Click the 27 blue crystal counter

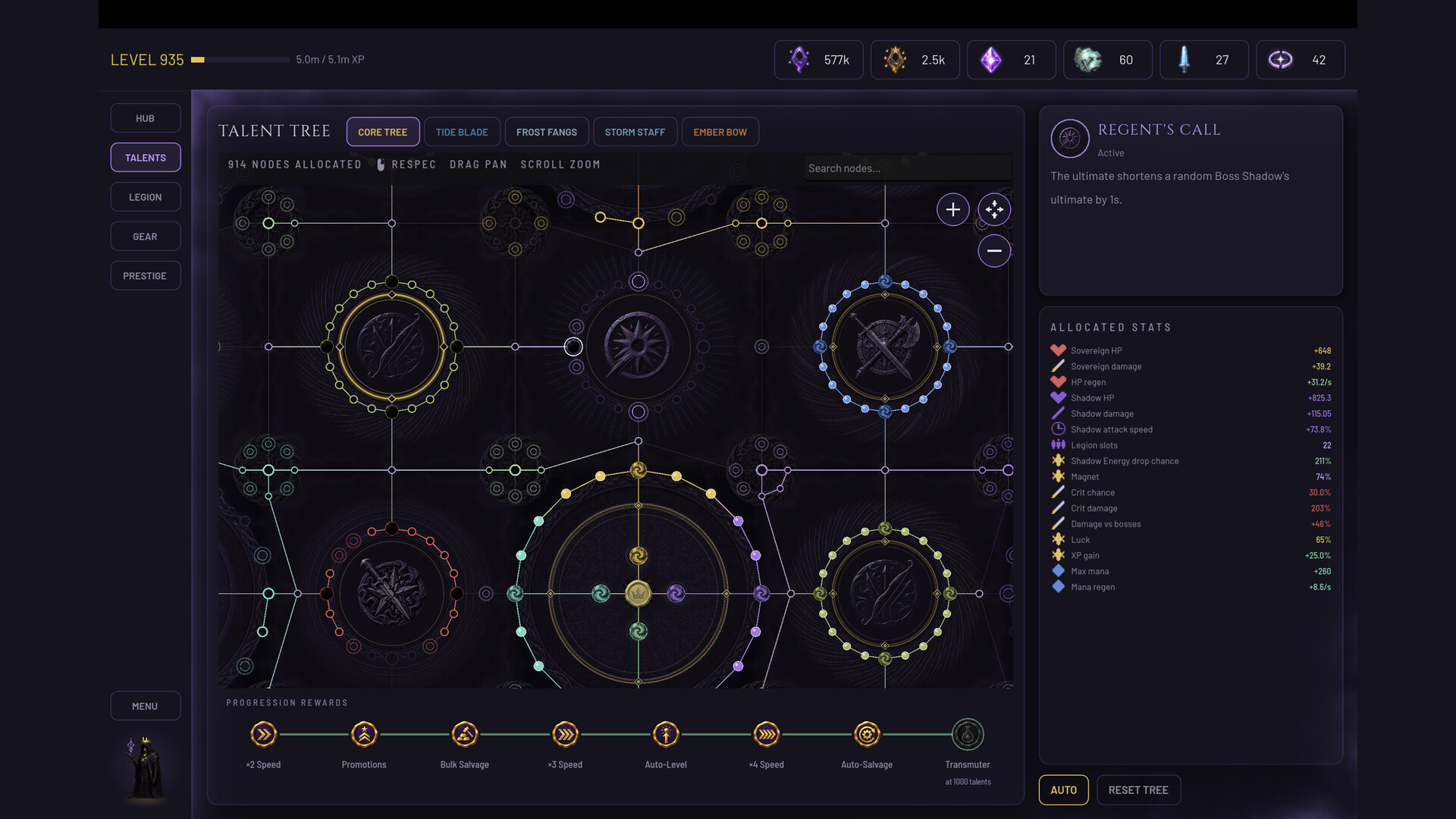click(1203, 60)
